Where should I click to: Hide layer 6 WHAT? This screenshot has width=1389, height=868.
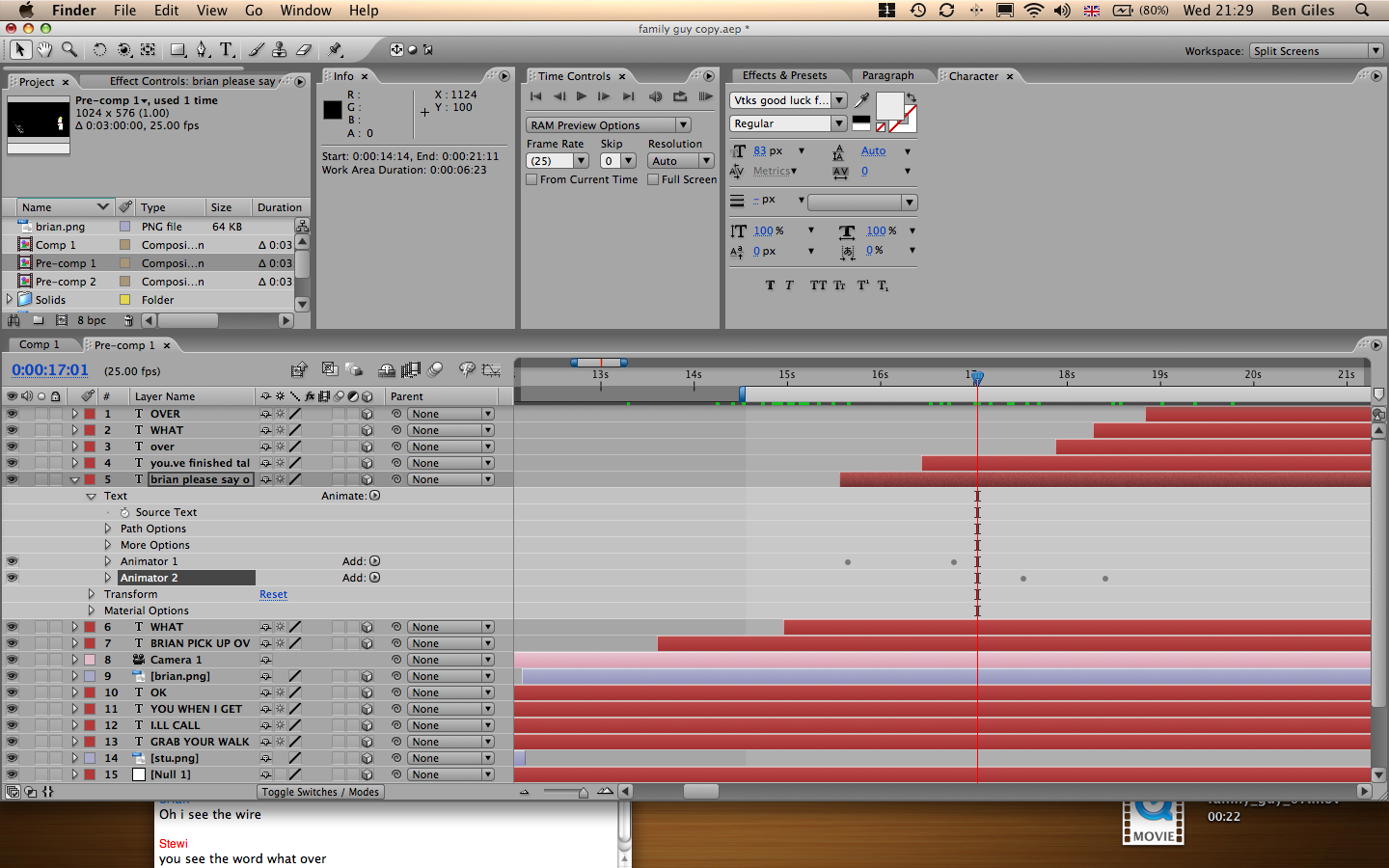[x=12, y=627]
